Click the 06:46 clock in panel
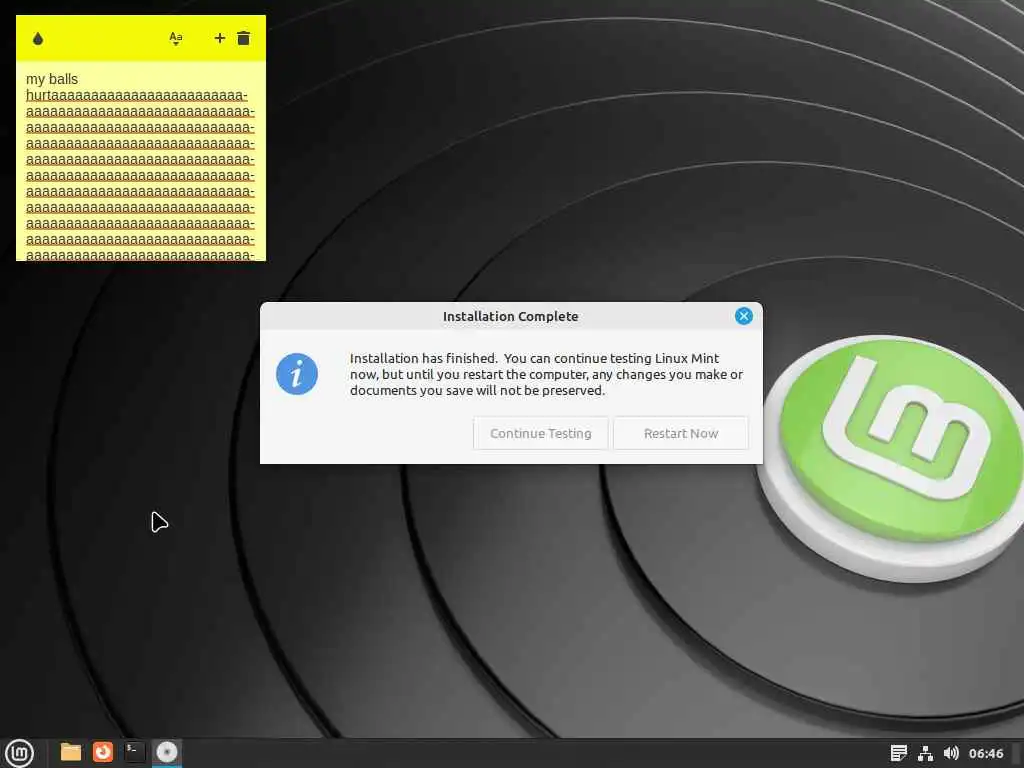 985,753
